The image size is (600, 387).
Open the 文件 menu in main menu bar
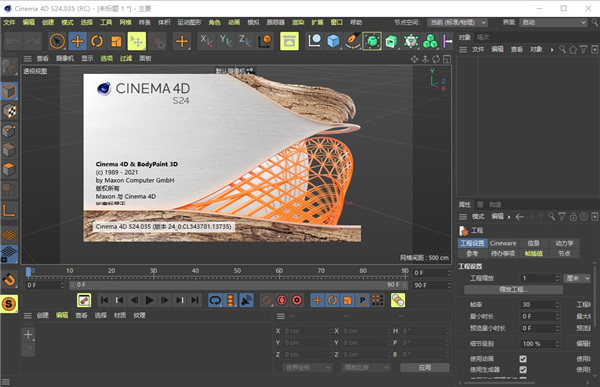(x=9, y=22)
